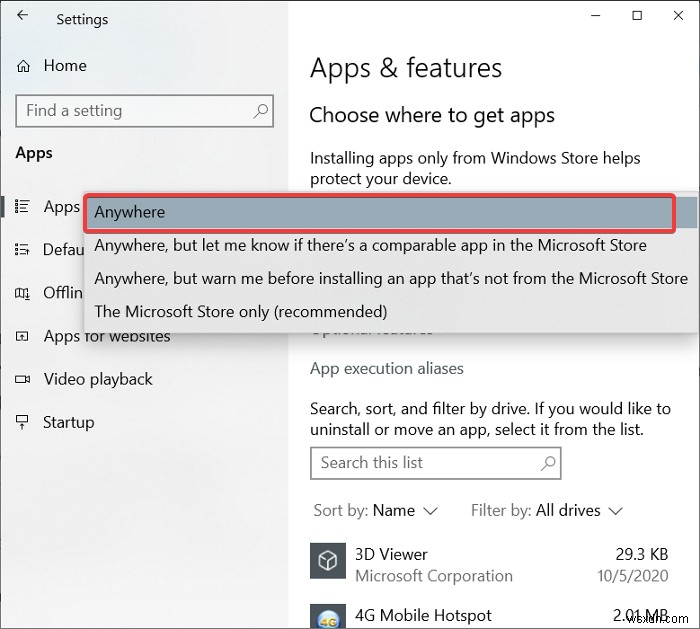Click the 4G Mobile Hotspot app icon
Viewport: 700px width, 629px height.
point(328,616)
